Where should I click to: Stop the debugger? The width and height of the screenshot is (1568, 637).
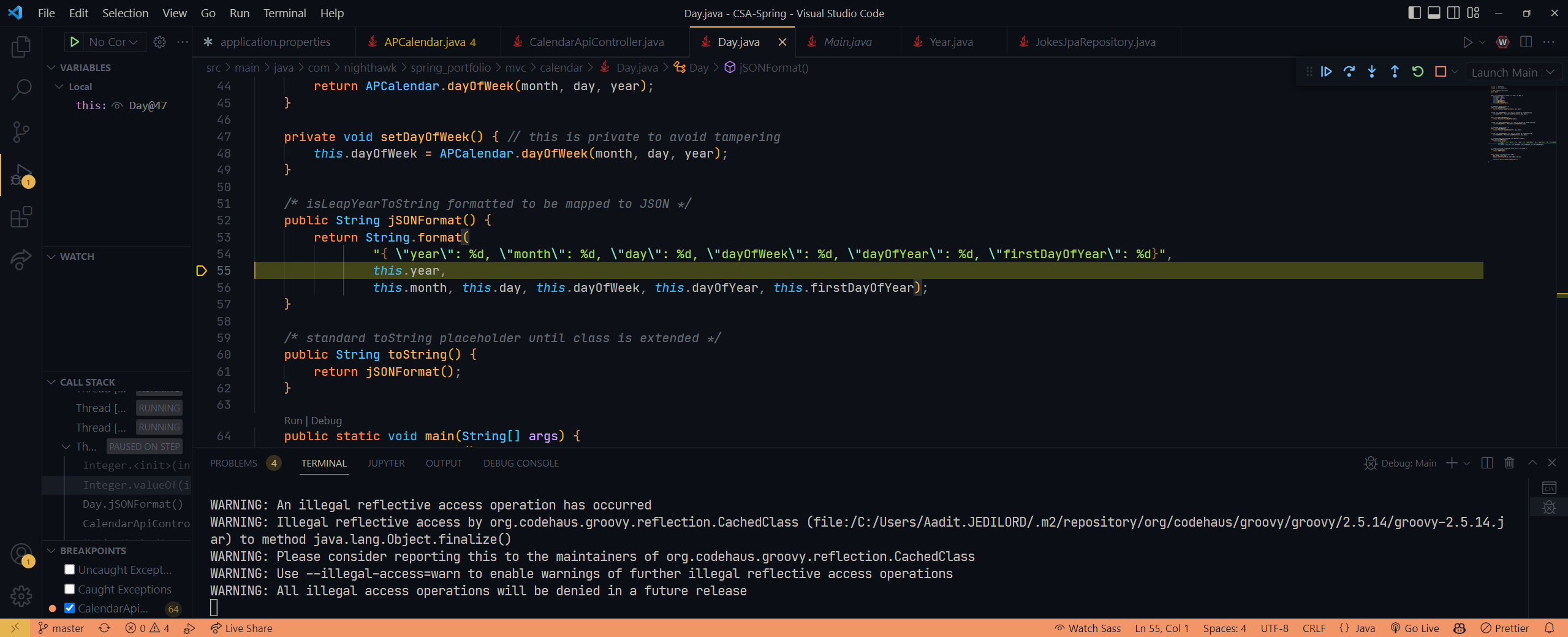tap(1441, 71)
